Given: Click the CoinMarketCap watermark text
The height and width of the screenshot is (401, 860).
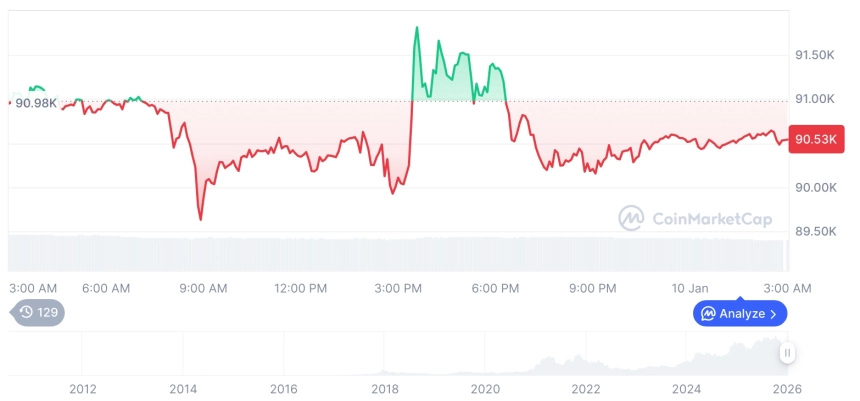Looking at the screenshot, I should coord(711,217).
